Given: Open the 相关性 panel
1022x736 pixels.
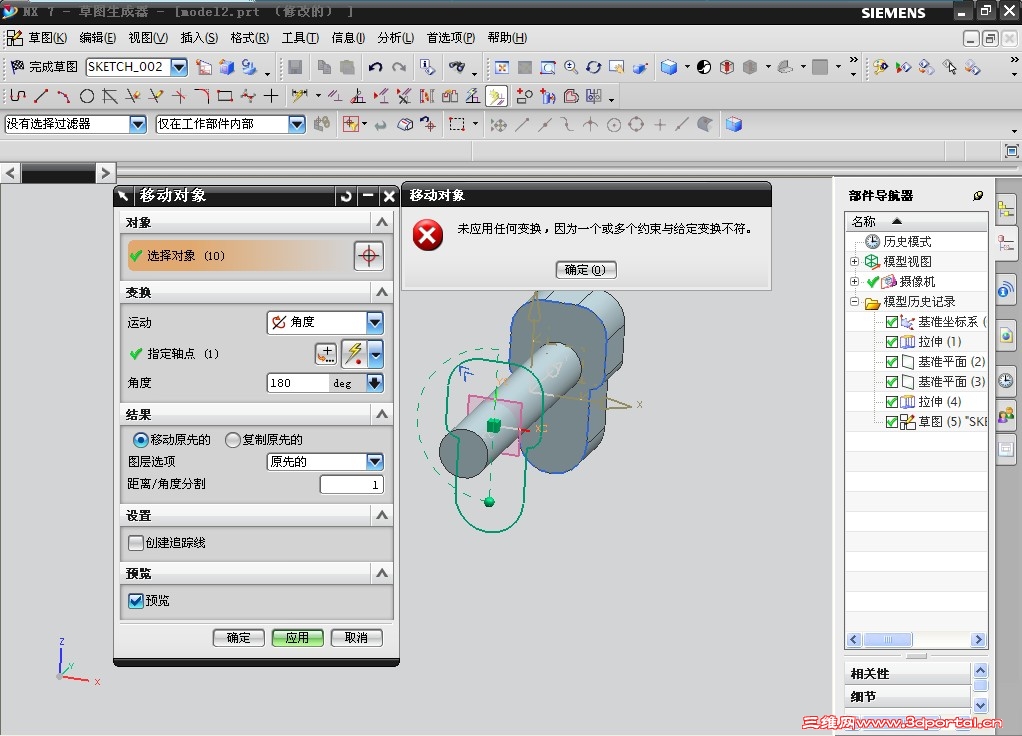Looking at the screenshot, I should tap(907, 673).
